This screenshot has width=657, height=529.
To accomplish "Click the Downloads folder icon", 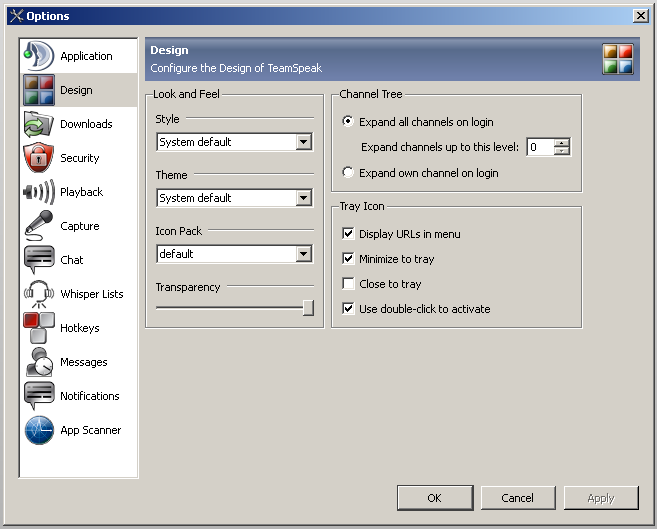I will point(39,124).
